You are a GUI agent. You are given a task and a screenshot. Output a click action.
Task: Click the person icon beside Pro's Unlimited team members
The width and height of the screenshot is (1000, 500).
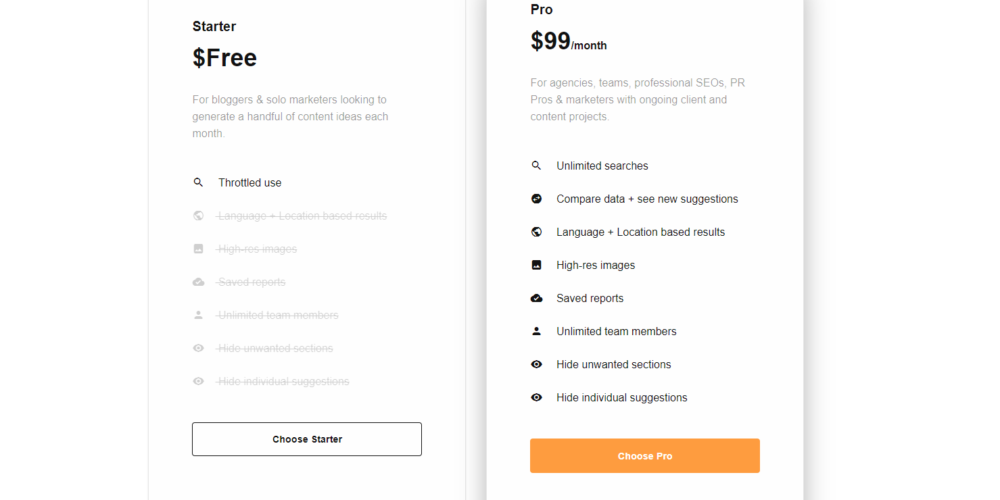tap(536, 331)
